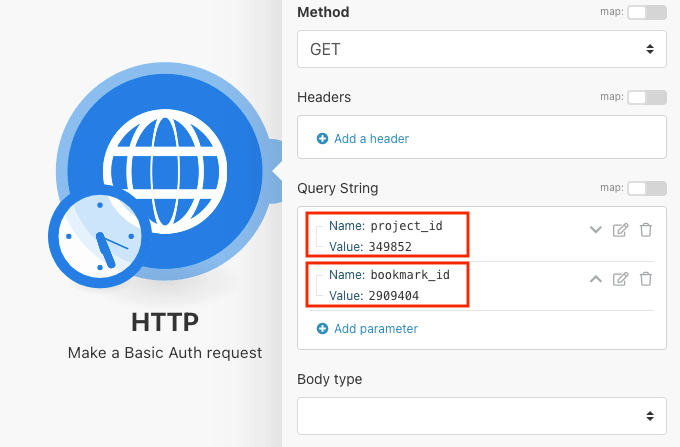Click plus icon beside Add parameter

click(x=322, y=329)
